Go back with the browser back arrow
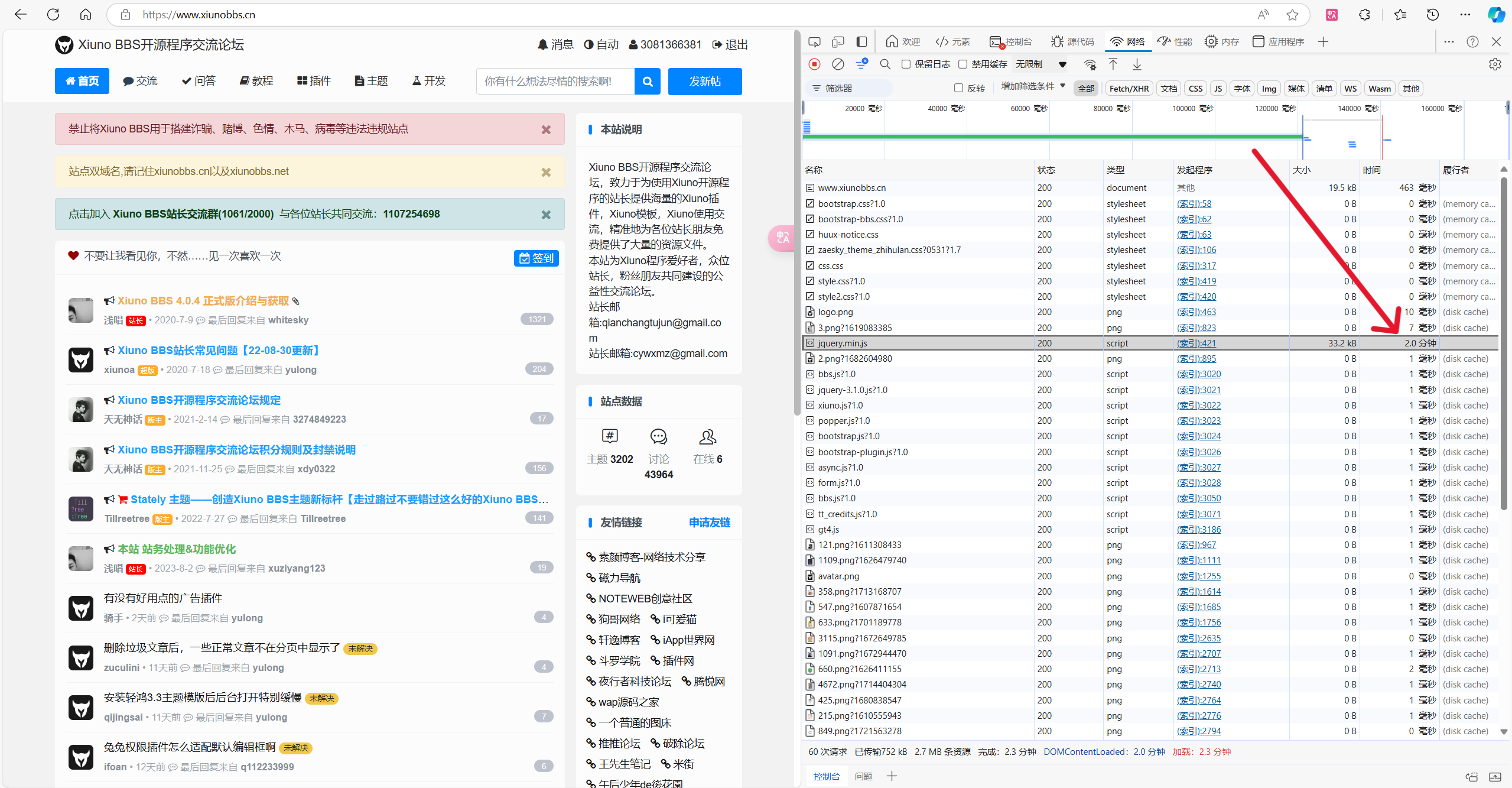The height and width of the screenshot is (788, 1512). (x=21, y=14)
